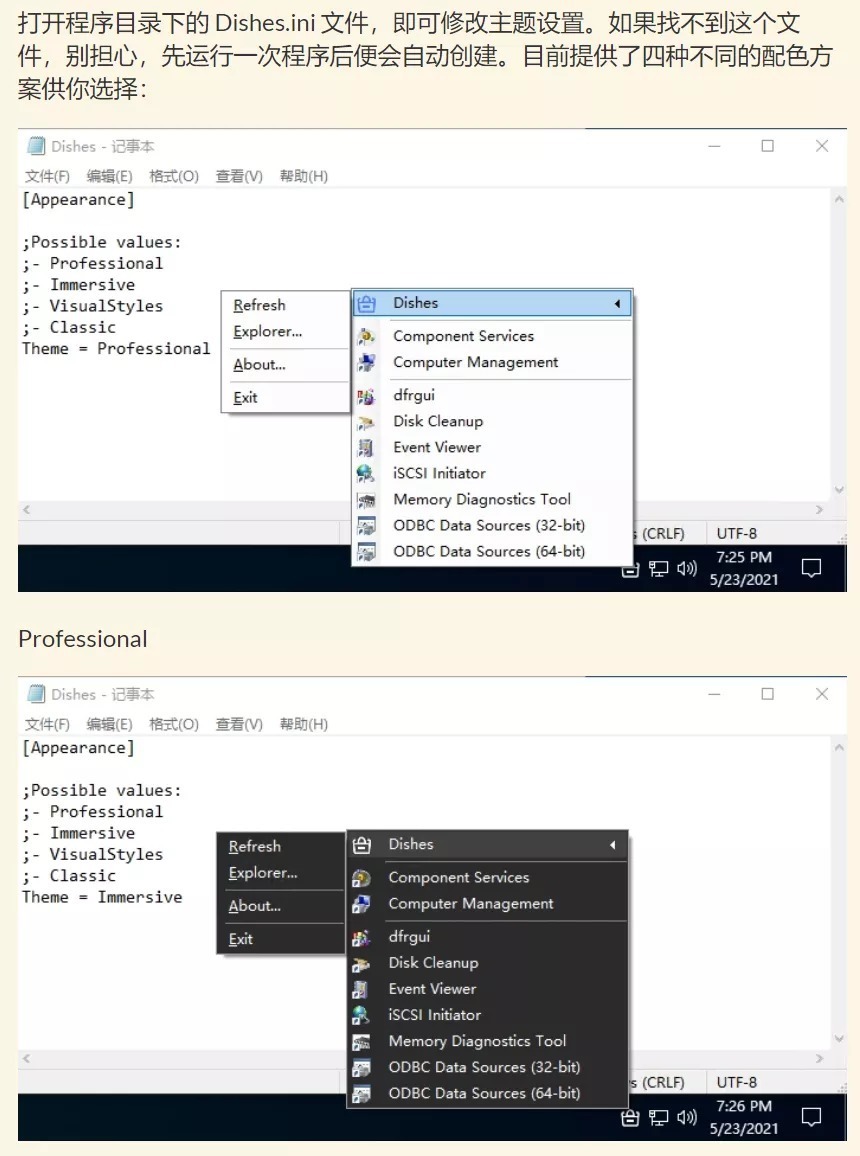Click UTF-8 status bar entry in upper Notepad
Screen dimensions: 860x1156
[x=737, y=534]
